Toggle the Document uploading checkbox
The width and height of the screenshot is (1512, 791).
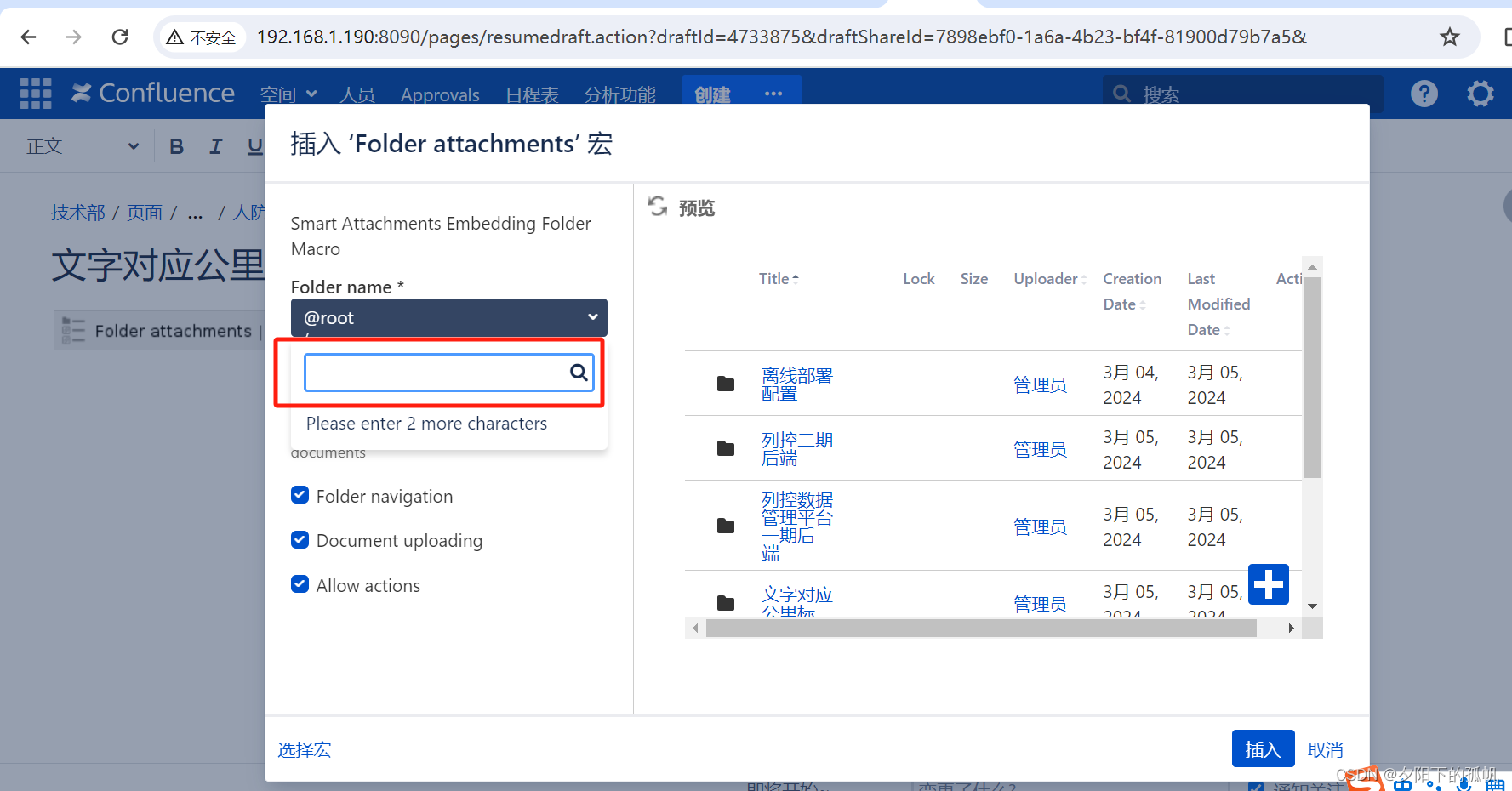(x=300, y=539)
